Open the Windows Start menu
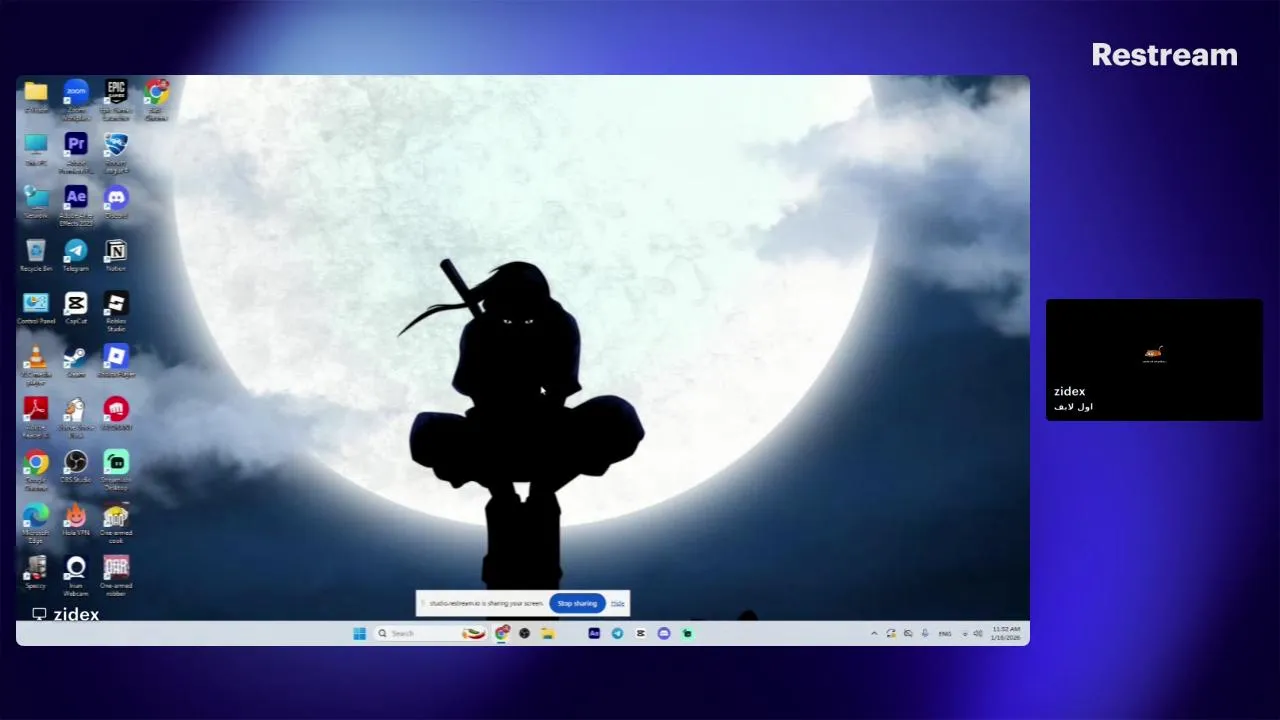The width and height of the screenshot is (1280, 720). pyautogui.click(x=359, y=633)
